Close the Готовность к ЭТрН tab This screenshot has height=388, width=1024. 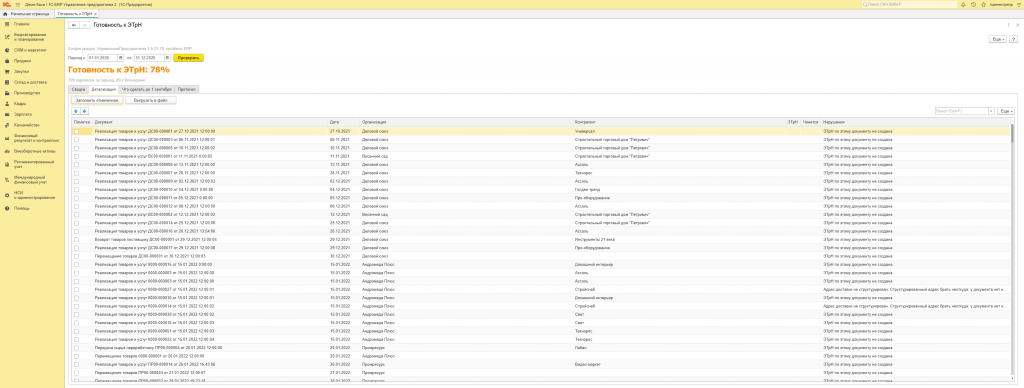[95, 13]
